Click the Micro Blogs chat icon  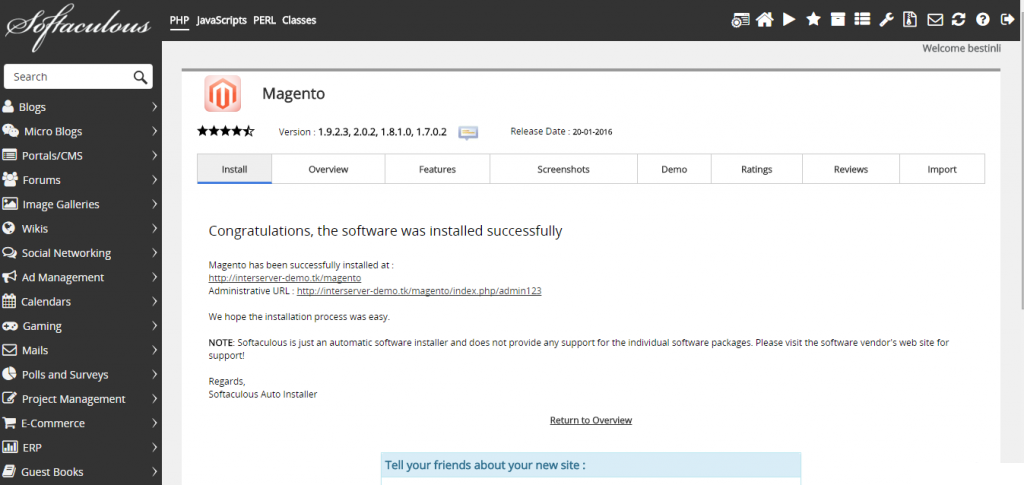point(10,131)
